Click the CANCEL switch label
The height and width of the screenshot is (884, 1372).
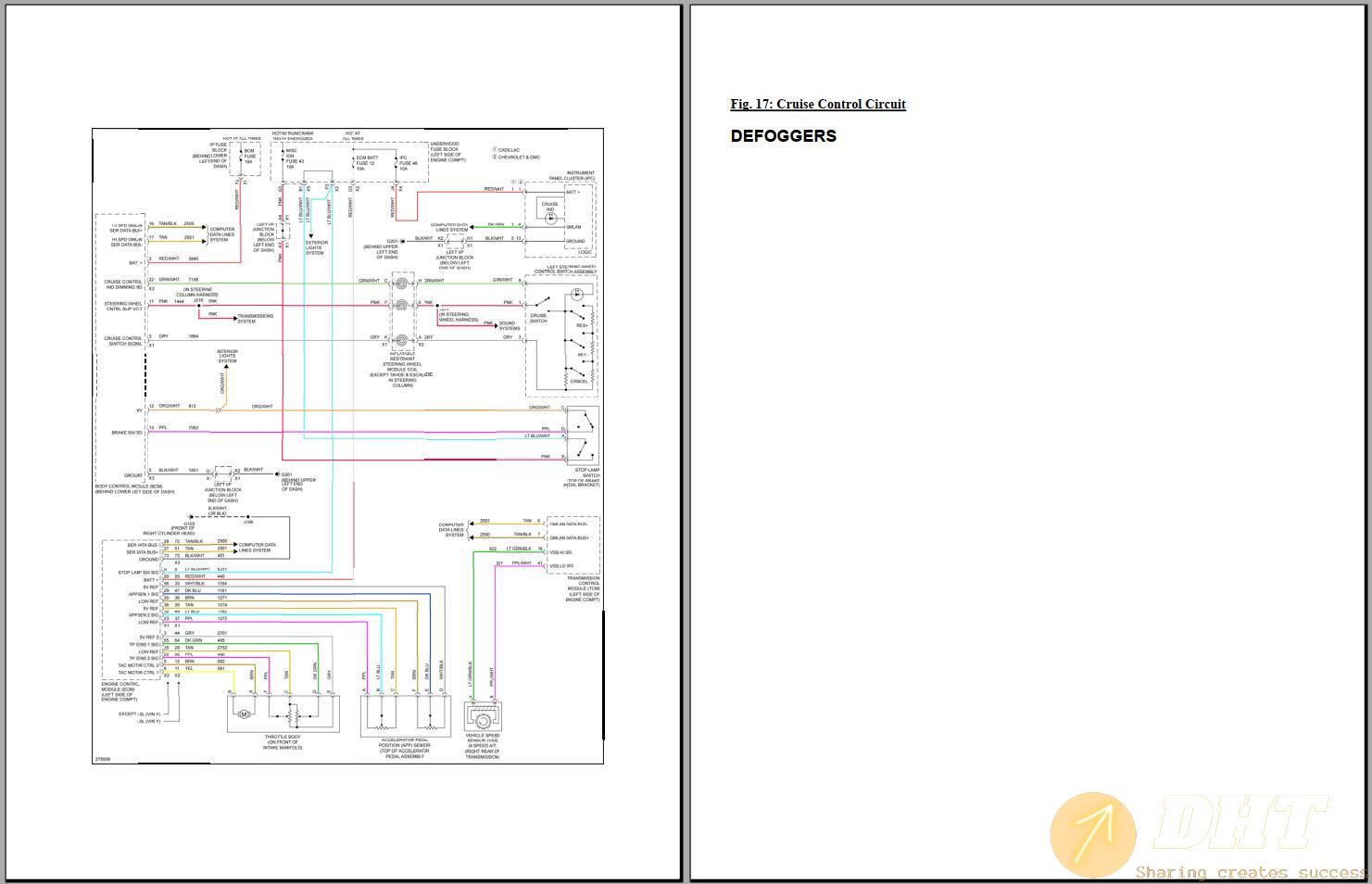coord(579,382)
